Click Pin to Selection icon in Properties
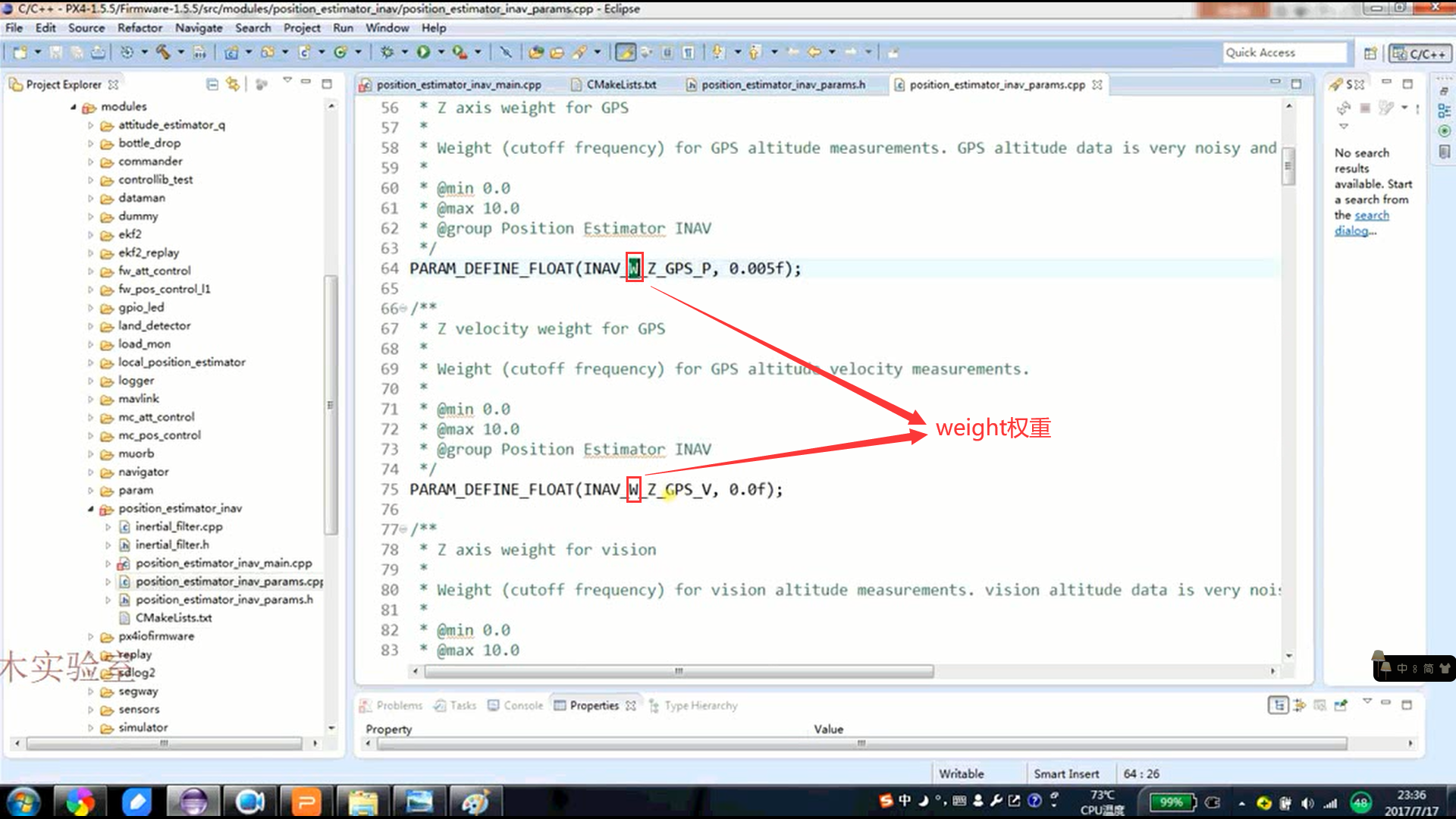Viewport: 1456px width, 819px height. pos(1341,705)
